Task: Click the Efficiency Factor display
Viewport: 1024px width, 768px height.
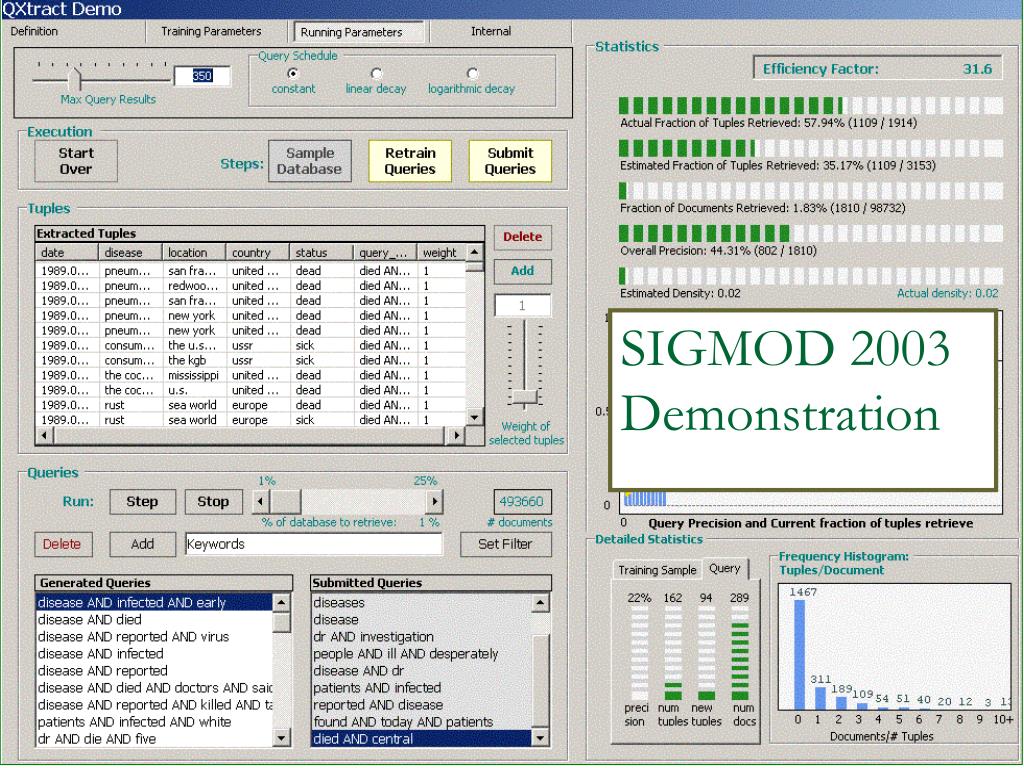Action: tap(877, 69)
